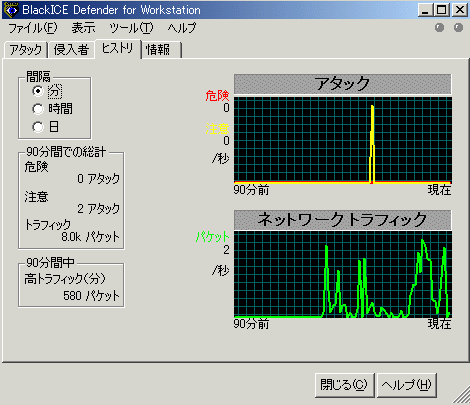Click the yellow spike in attack graph
Screen dimensions: 470x405
click(372, 144)
